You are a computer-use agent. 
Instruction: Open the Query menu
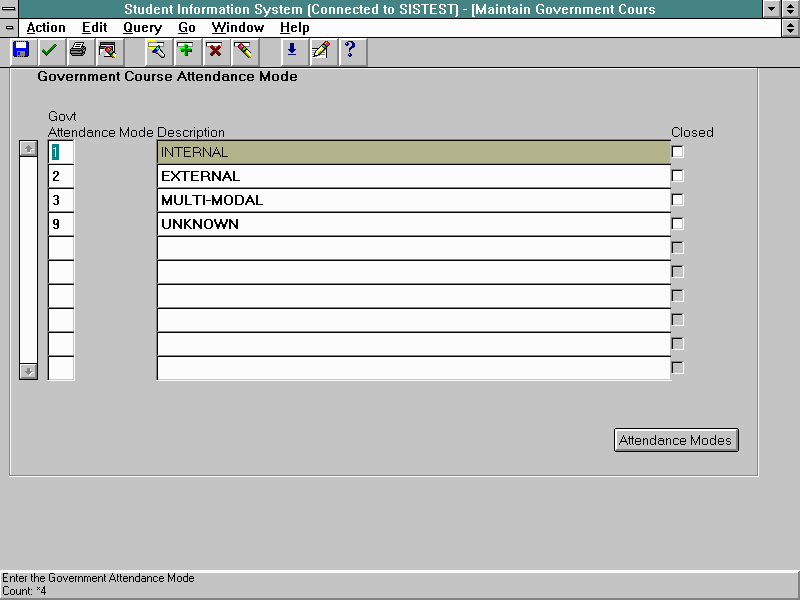(142, 28)
